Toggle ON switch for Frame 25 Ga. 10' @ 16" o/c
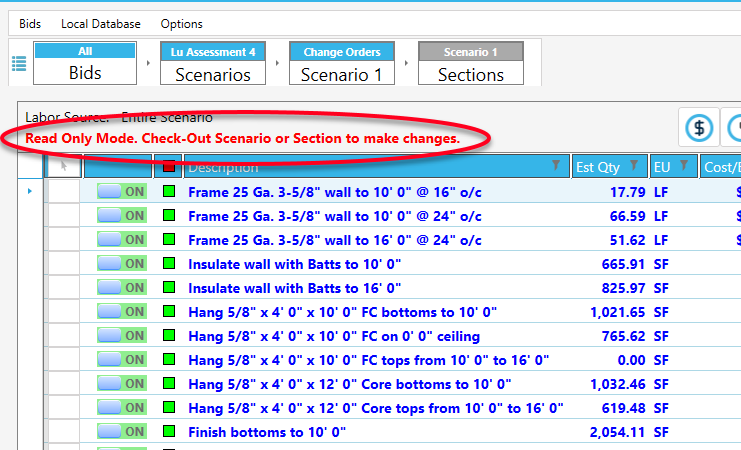 (122, 192)
